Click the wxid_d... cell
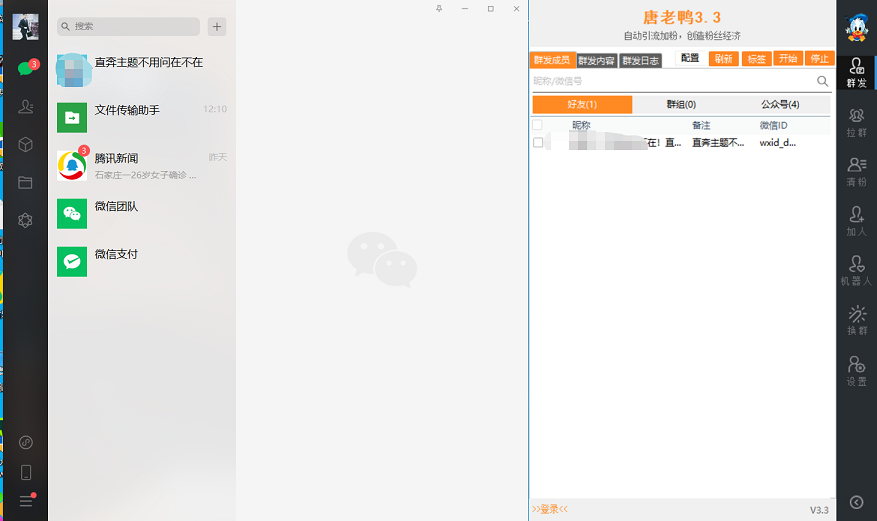This screenshot has height=521, width=877. pyautogui.click(x=777, y=143)
